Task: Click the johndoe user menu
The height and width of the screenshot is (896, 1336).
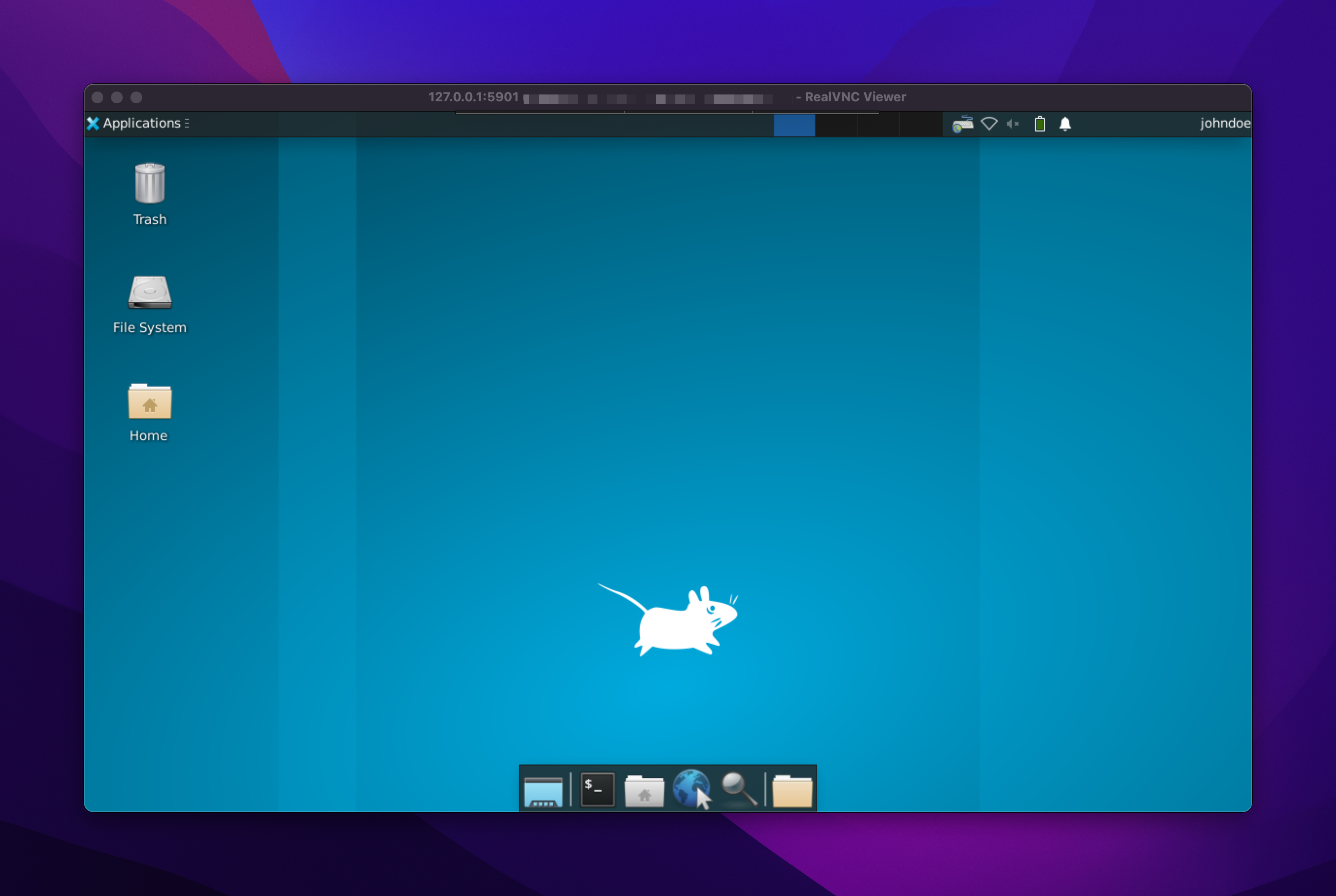Action: click(1224, 123)
